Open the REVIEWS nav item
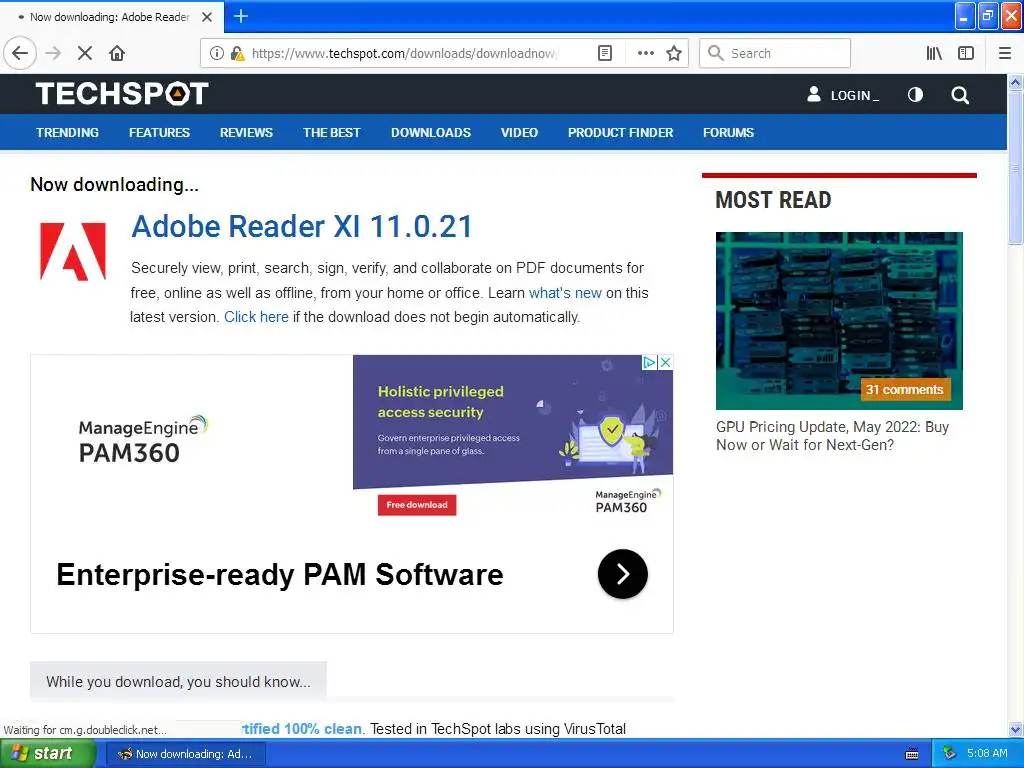 coord(246,133)
